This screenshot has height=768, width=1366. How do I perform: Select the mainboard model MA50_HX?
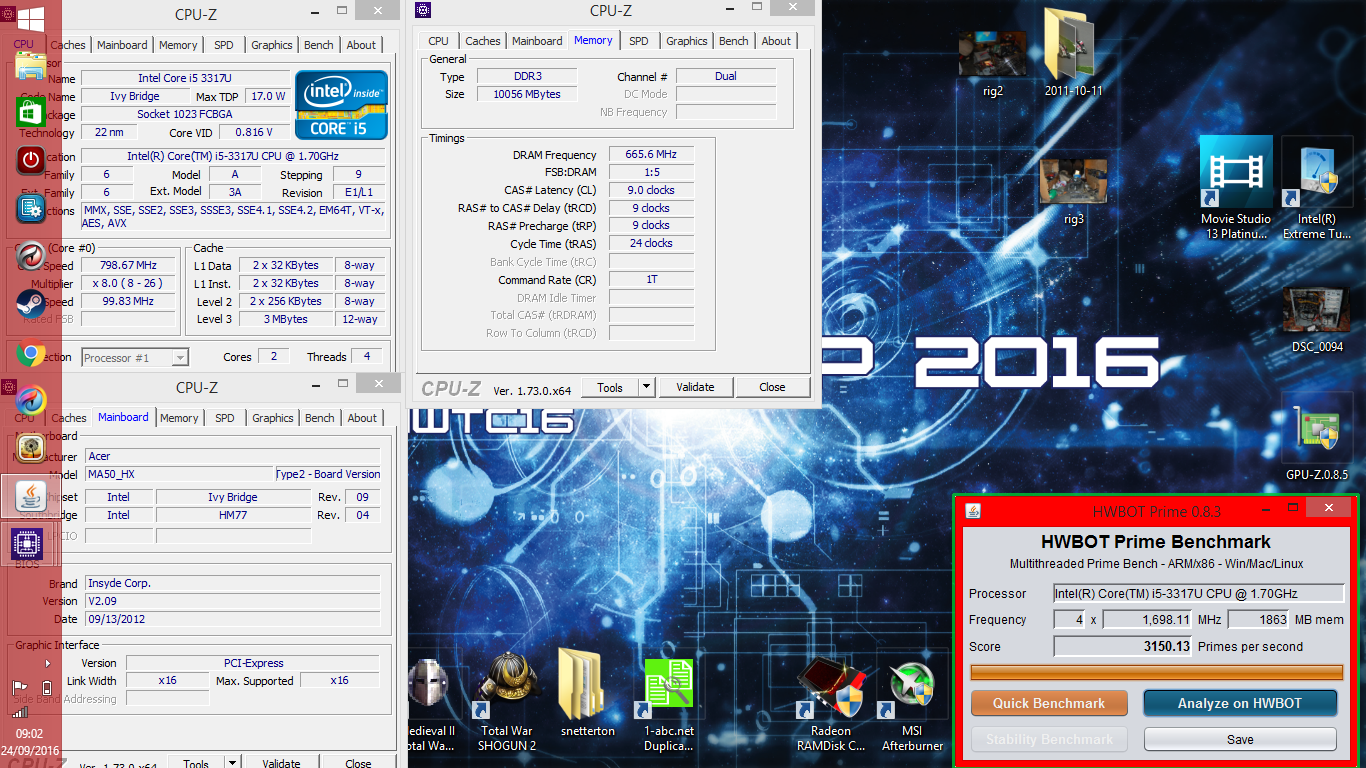[178, 474]
